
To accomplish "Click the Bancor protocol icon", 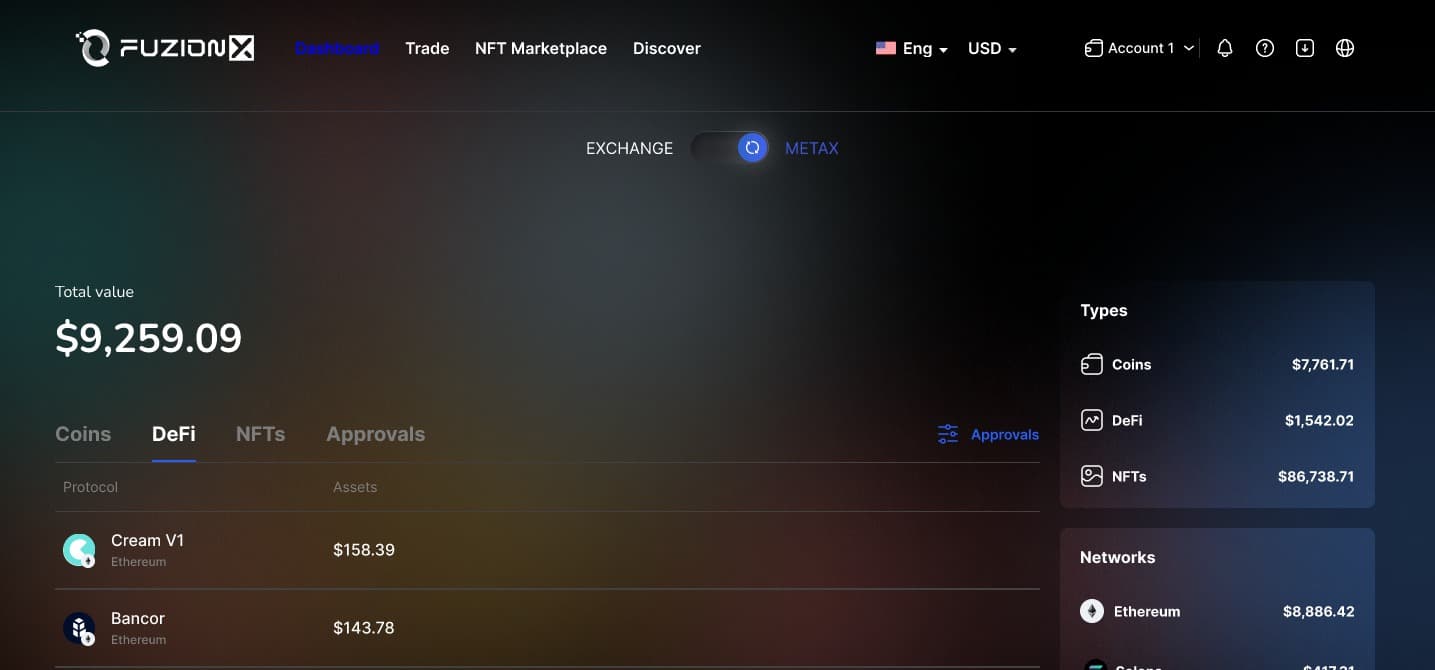I will 79,628.
